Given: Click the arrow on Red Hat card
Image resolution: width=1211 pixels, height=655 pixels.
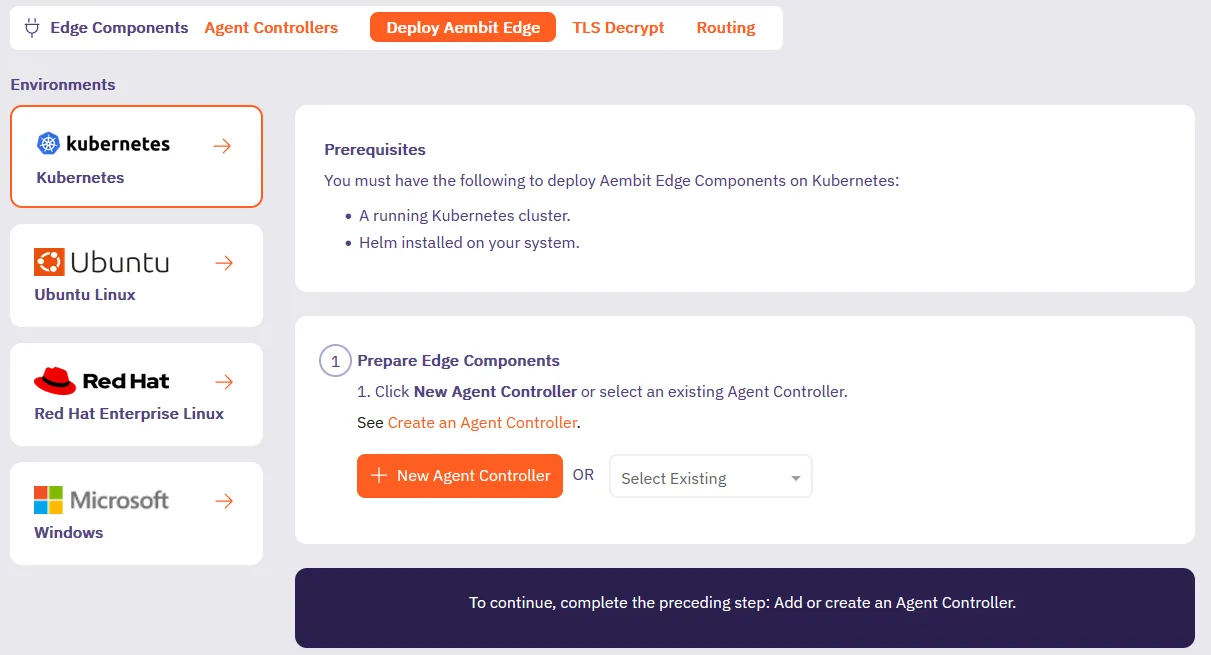Looking at the screenshot, I should (x=224, y=382).
